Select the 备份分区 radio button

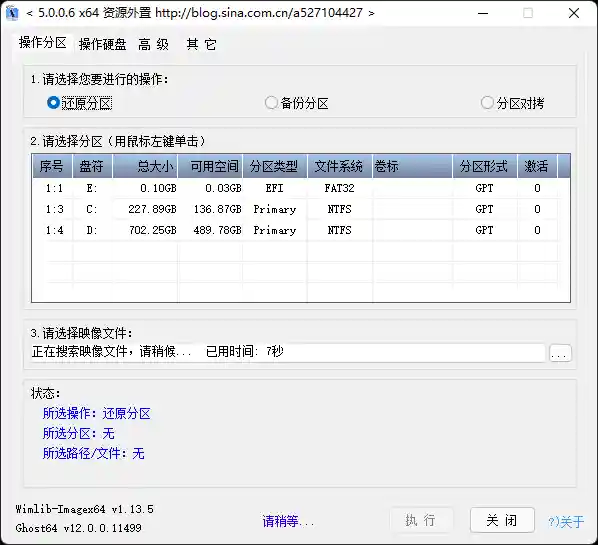coord(297,103)
